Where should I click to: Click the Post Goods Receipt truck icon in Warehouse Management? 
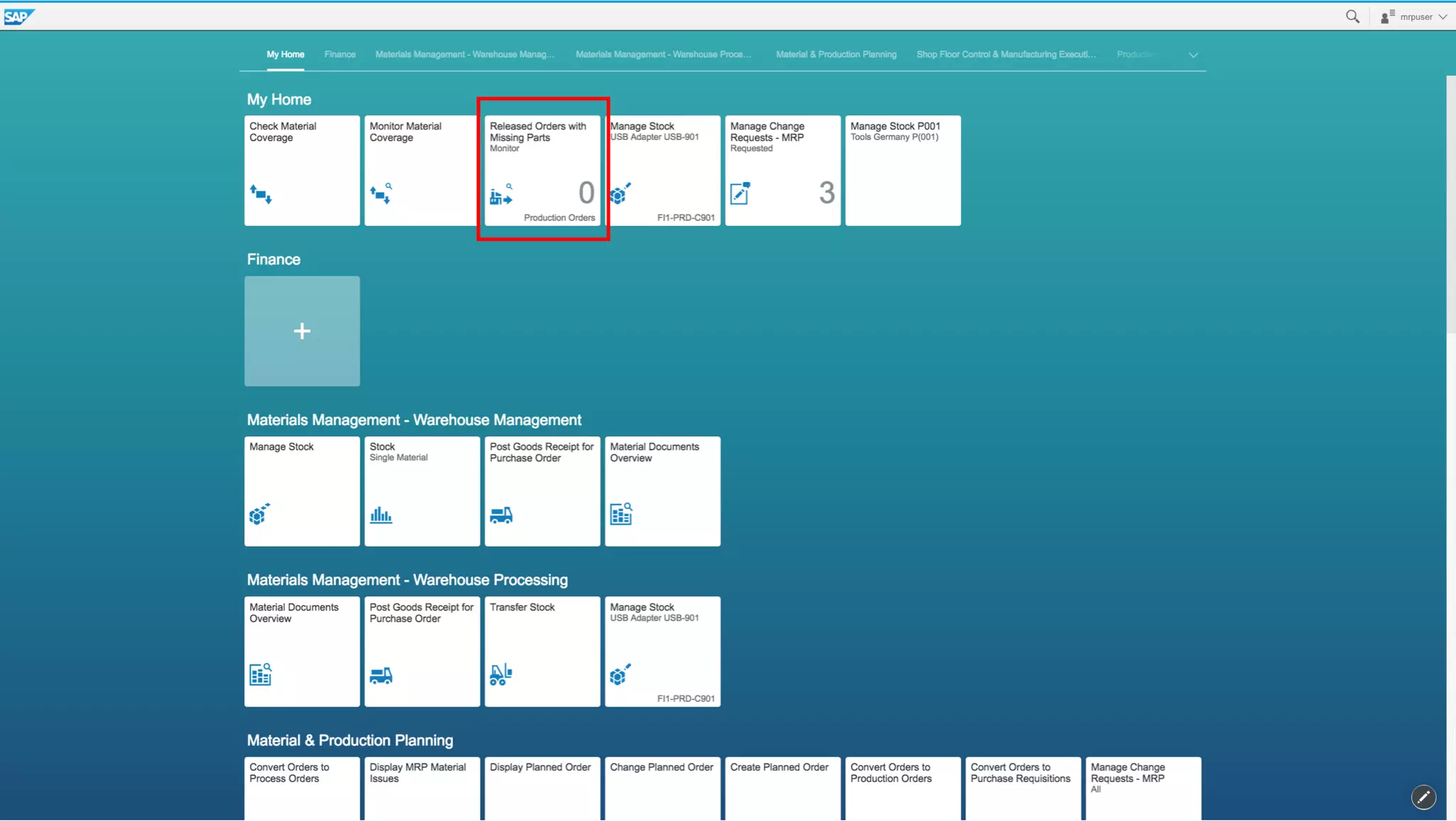[x=500, y=515]
